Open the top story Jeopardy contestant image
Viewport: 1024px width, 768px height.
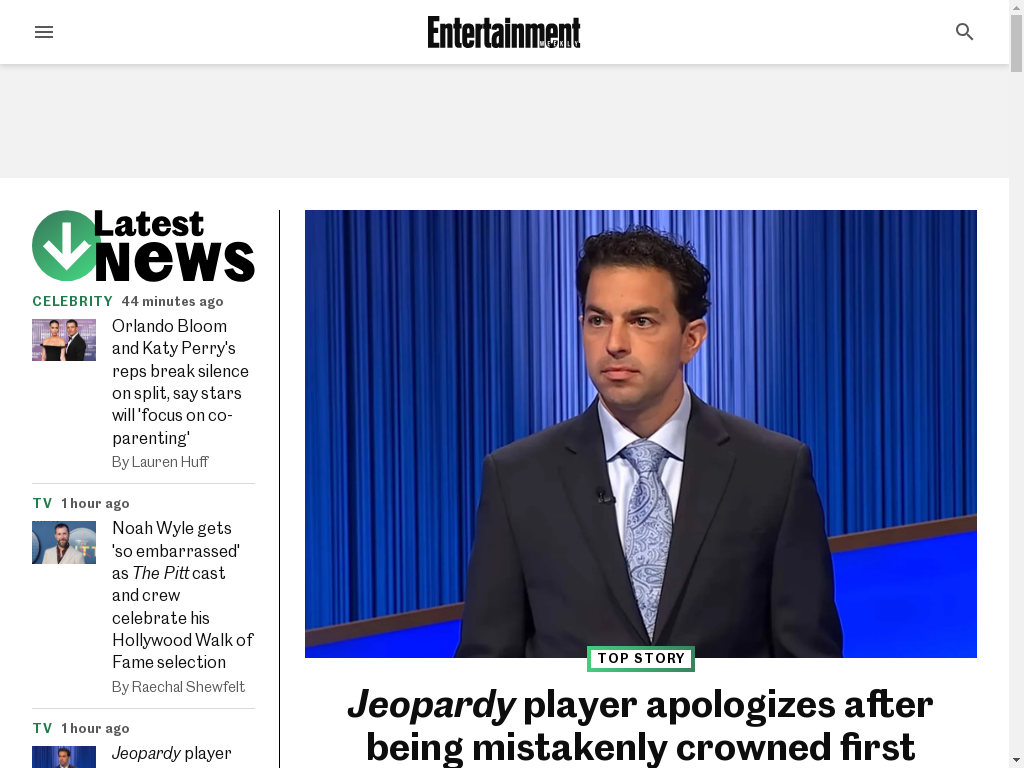tap(641, 434)
